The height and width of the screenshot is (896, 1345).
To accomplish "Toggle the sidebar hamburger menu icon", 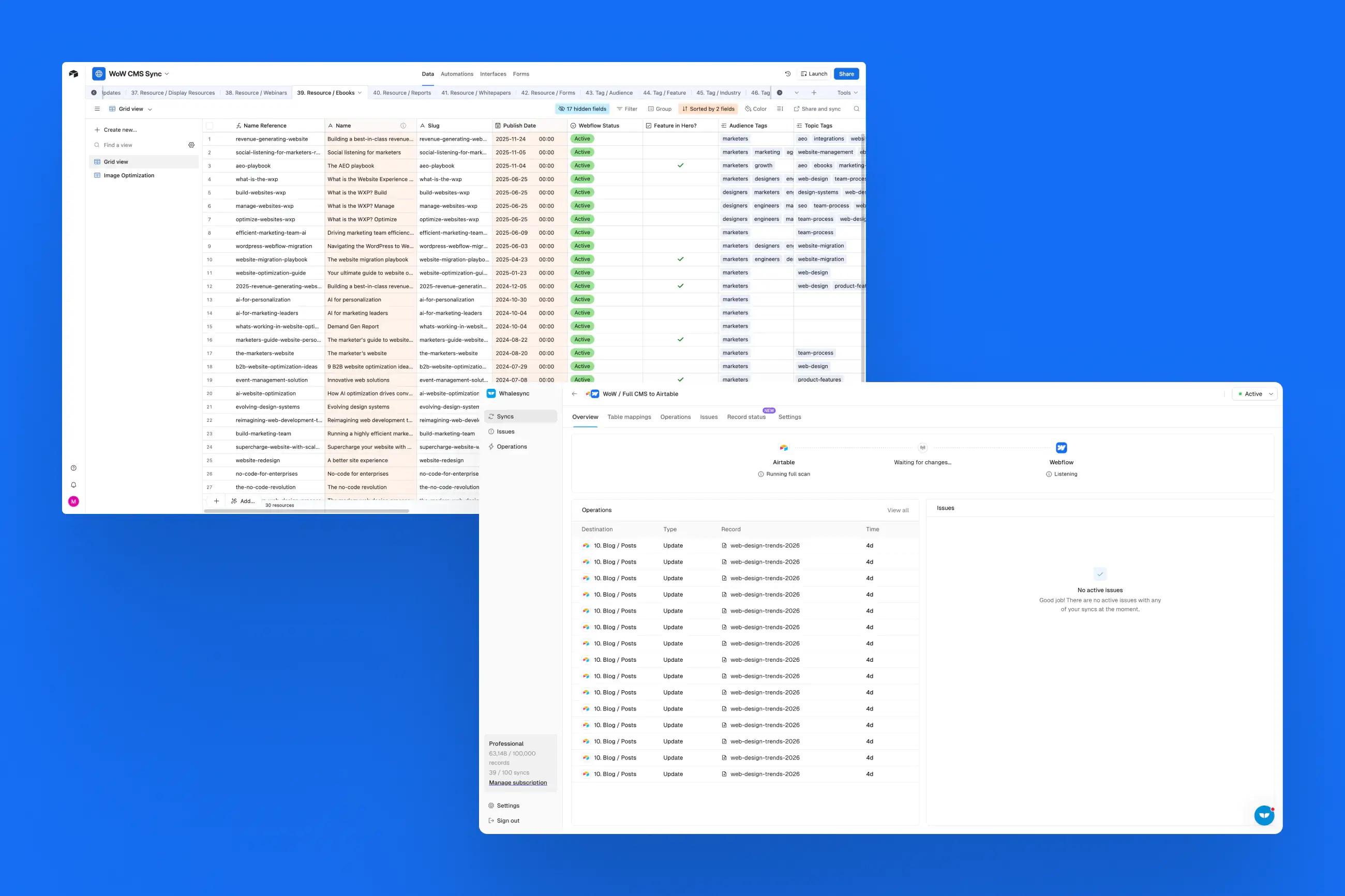I will (97, 109).
